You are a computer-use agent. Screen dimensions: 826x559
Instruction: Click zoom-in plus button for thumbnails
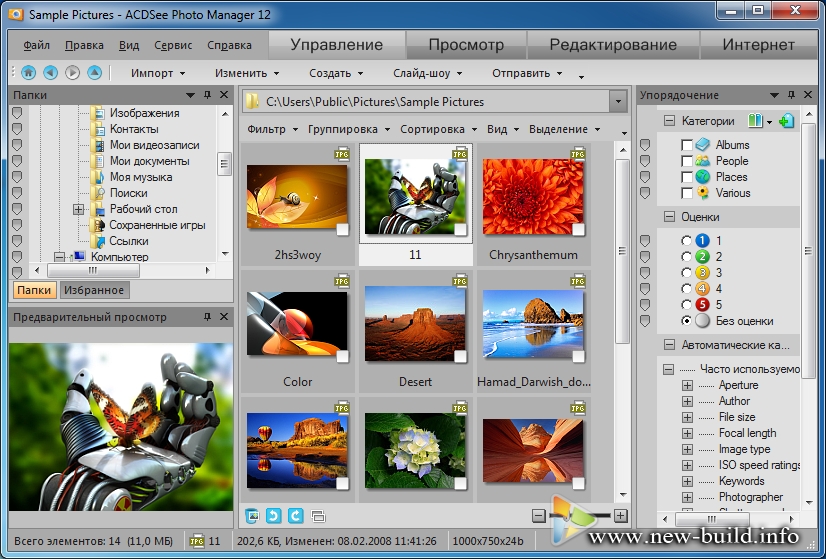[620, 516]
